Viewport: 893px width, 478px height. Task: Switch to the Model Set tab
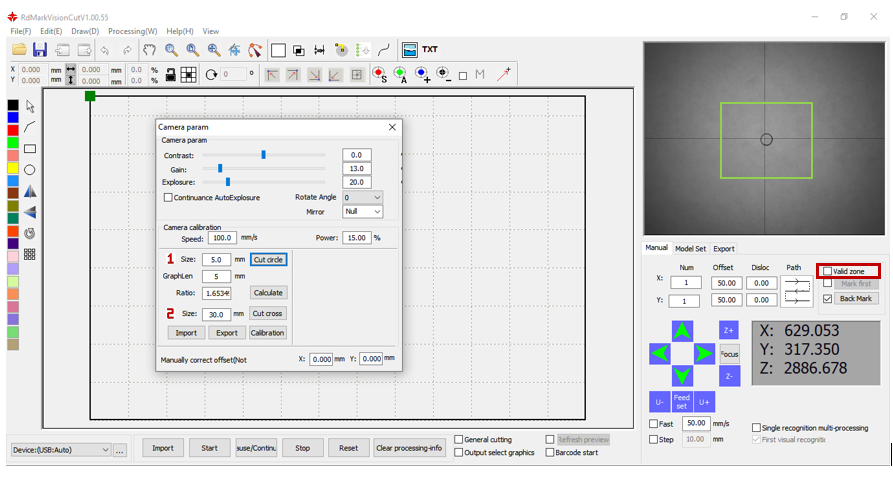690,248
